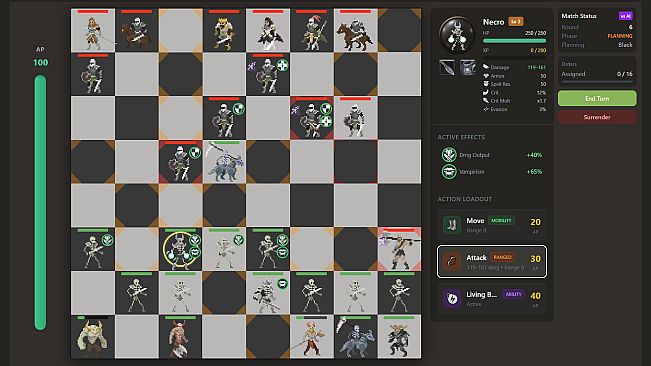The width and height of the screenshot is (651, 366).
Task: Choose the Living Bomb ability
Action: click(492, 298)
